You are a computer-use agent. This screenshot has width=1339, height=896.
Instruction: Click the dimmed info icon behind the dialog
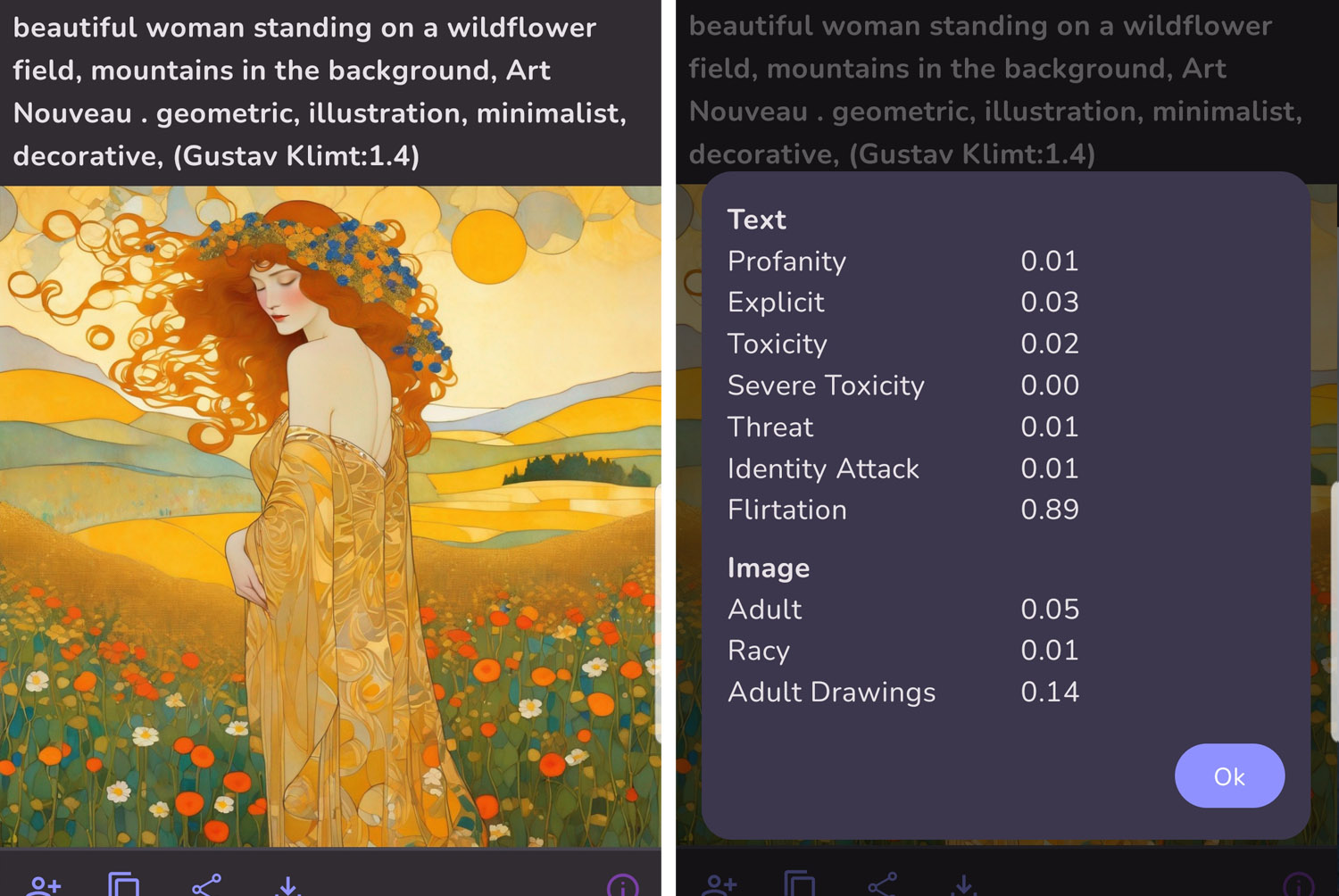tap(1298, 885)
